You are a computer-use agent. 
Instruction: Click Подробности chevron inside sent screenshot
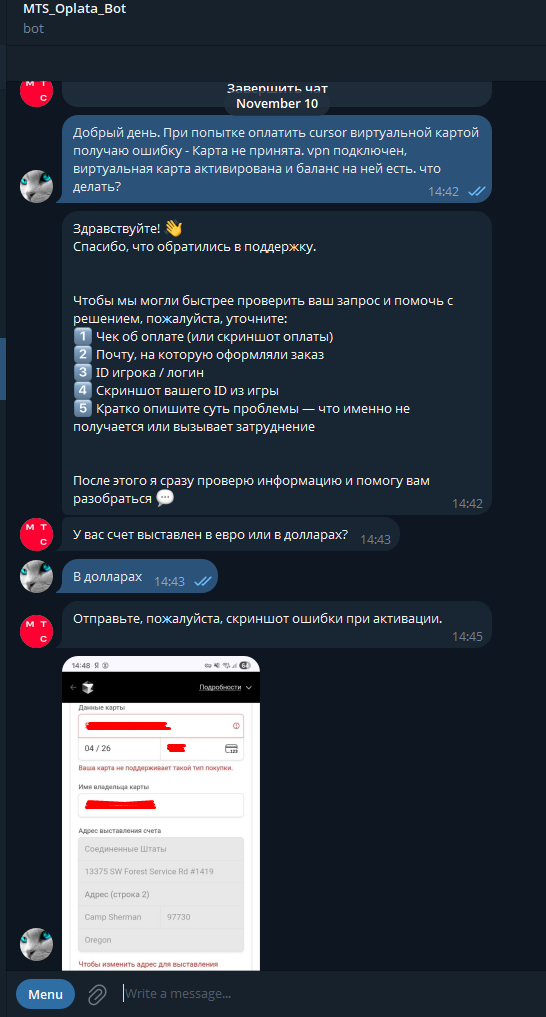[x=249, y=688]
